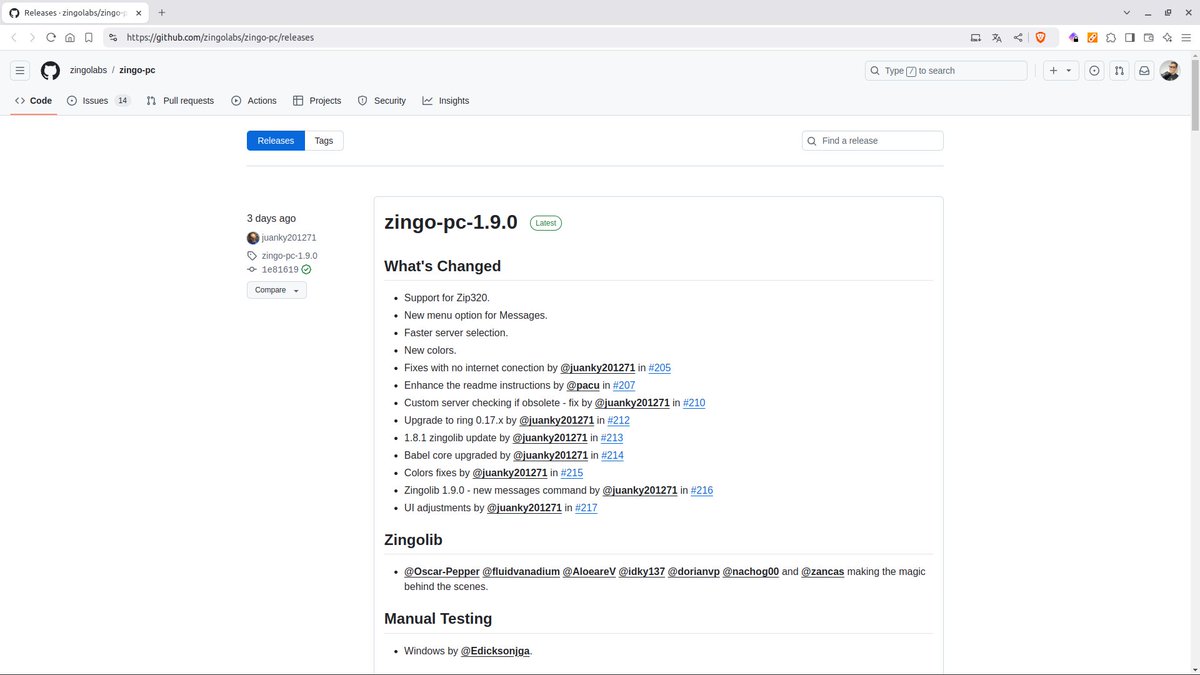Open the @fluidvanadium user mention
This screenshot has height=675, width=1200.
(521, 572)
